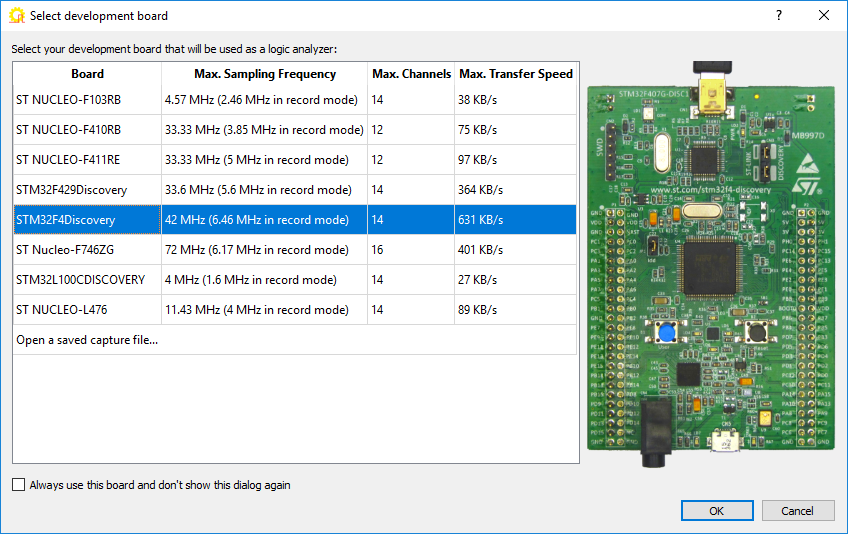Screen dimensions: 848x534
Task: Click '33.33 MHz (3.85 MHz in record mode)' cell
Action: click(x=264, y=130)
